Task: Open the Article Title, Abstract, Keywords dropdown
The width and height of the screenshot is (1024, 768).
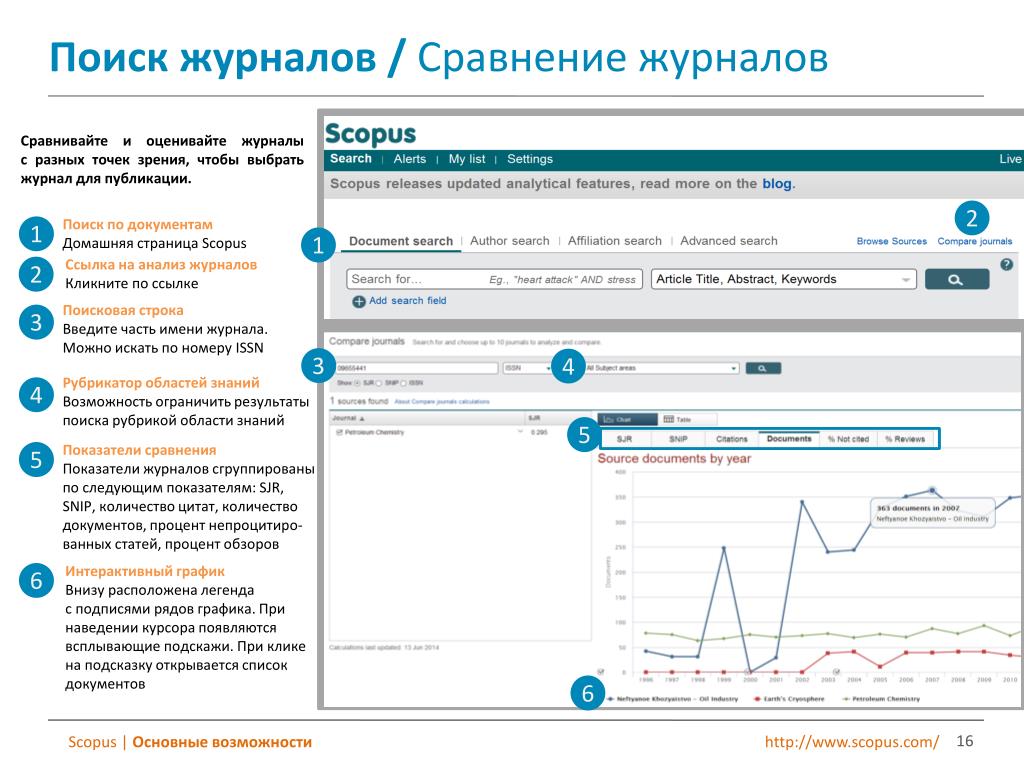Action: point(784,280)
